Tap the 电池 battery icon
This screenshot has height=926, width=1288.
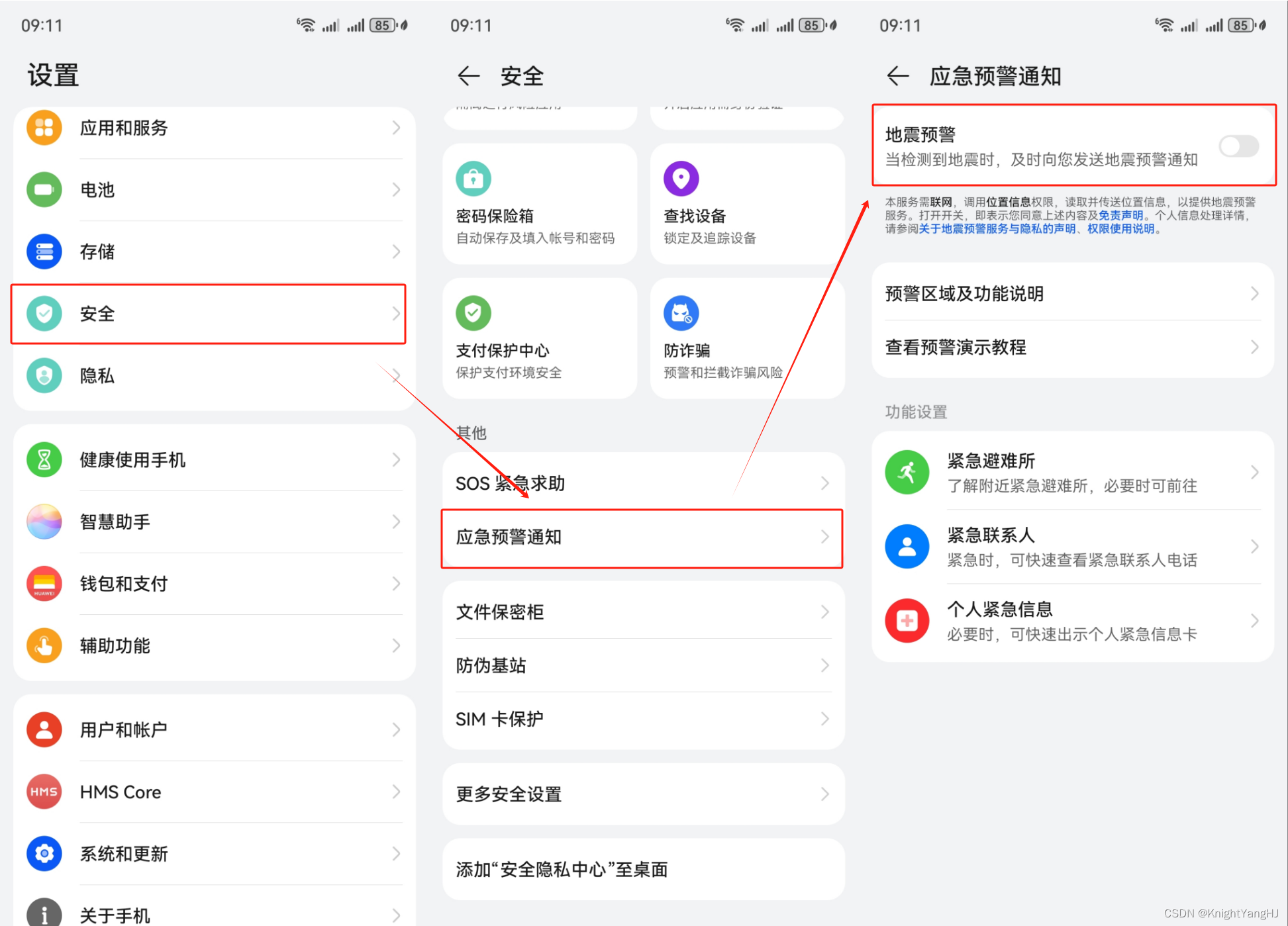point(44,190)
